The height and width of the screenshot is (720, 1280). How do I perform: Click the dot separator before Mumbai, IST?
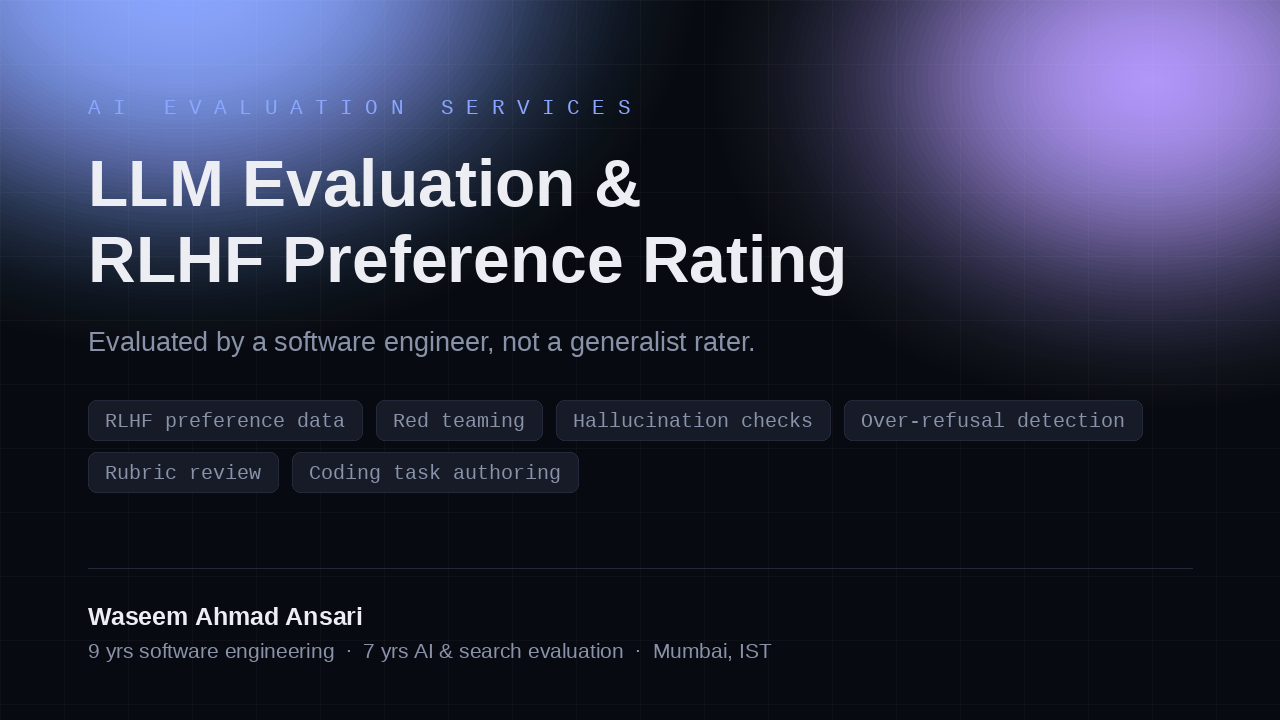click(638, 651)
